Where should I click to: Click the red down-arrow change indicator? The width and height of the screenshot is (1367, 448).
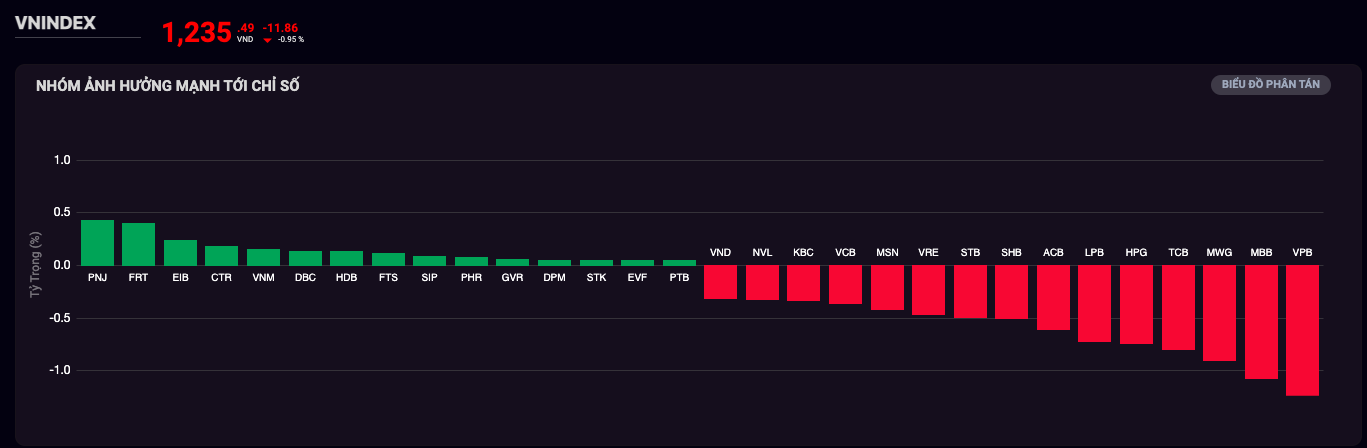point(267,40)
